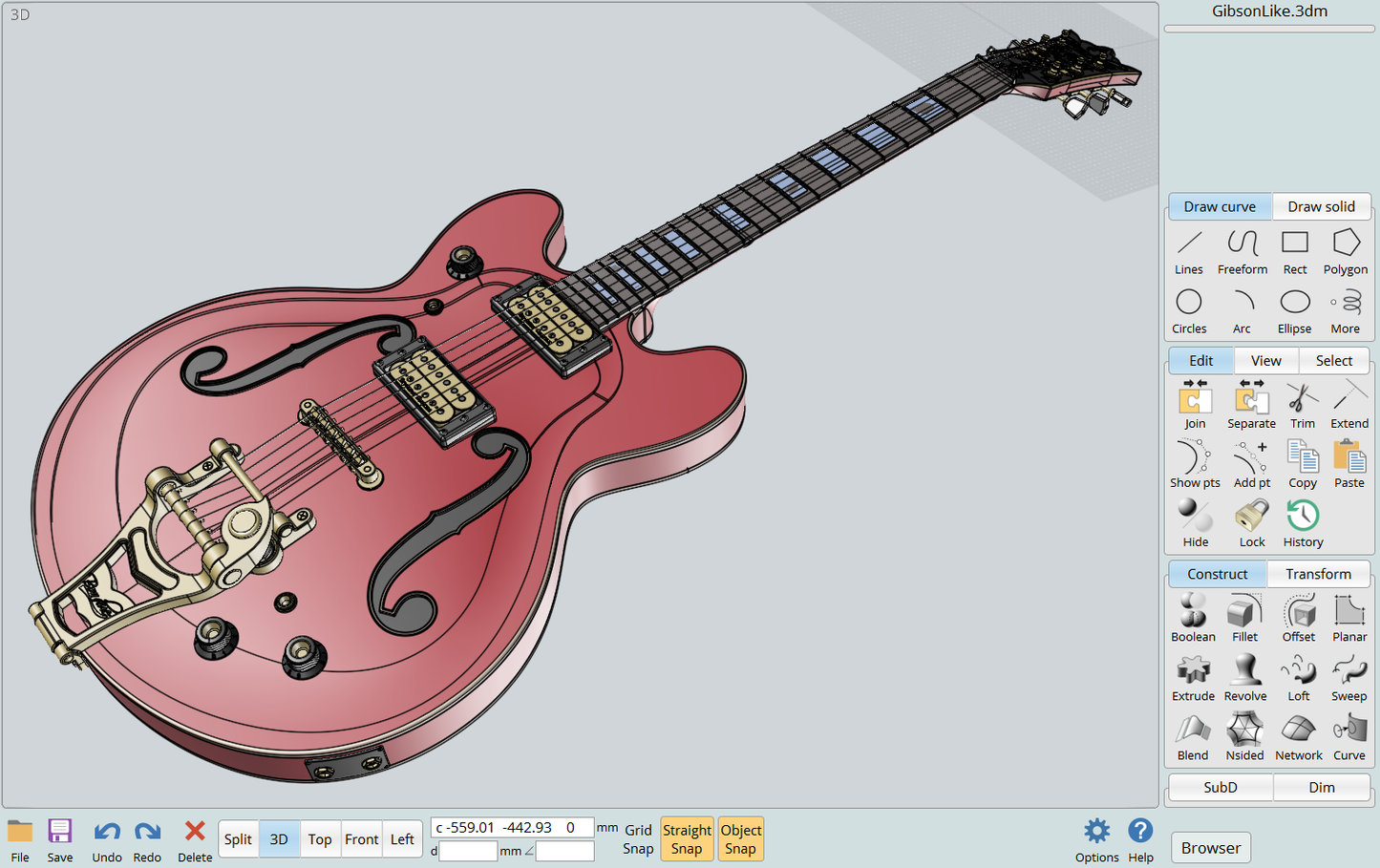Pick the Ellipse tool
Image resolution: width=1380 pixels, height=868 pixels.
click(x=1294, y=311)
